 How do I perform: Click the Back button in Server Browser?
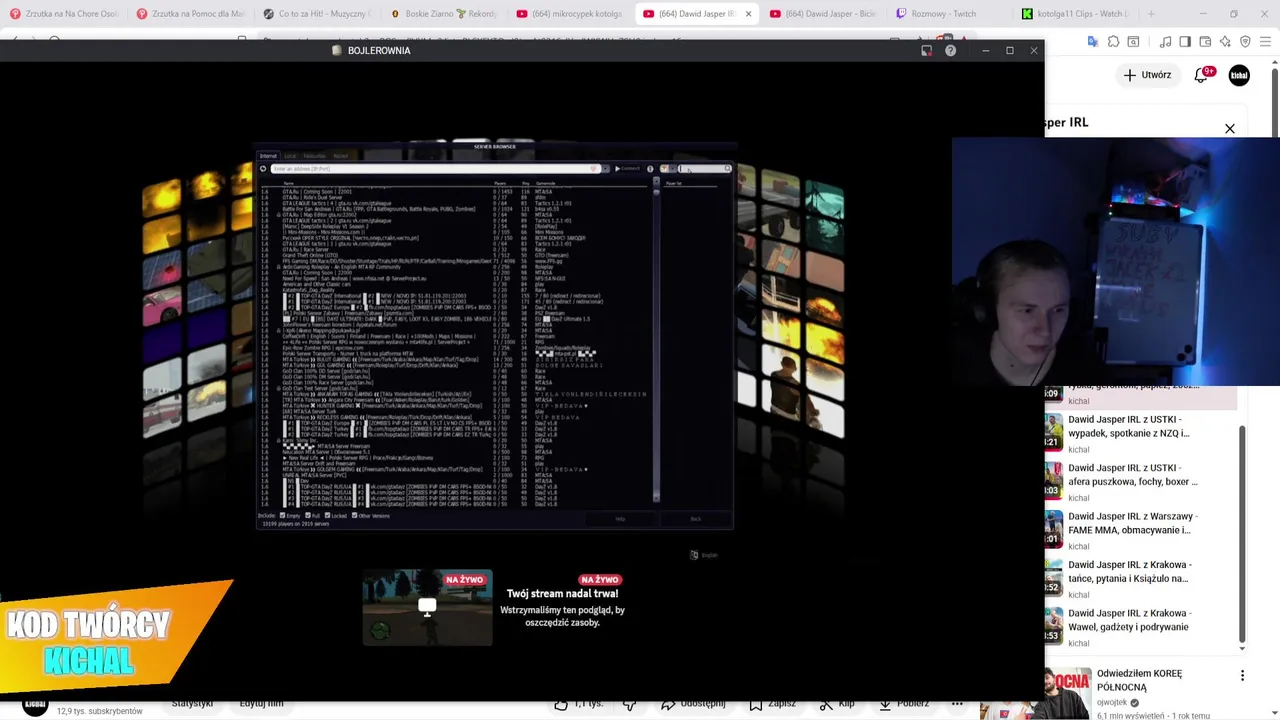695,519
